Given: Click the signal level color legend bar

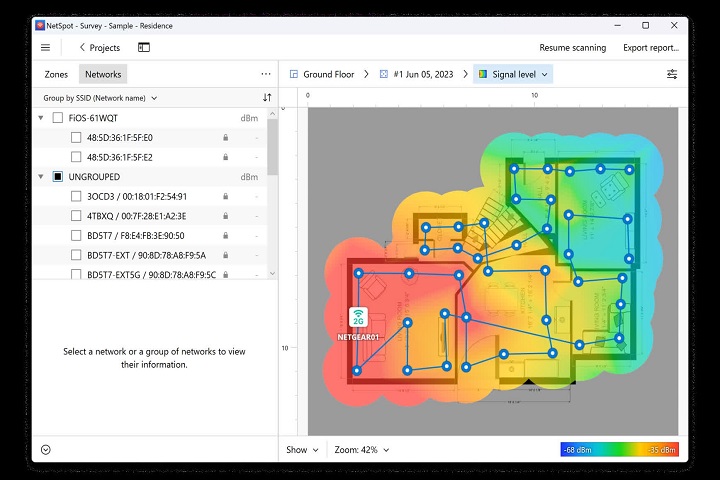Looking at the screenshot, I should point(619,450).
